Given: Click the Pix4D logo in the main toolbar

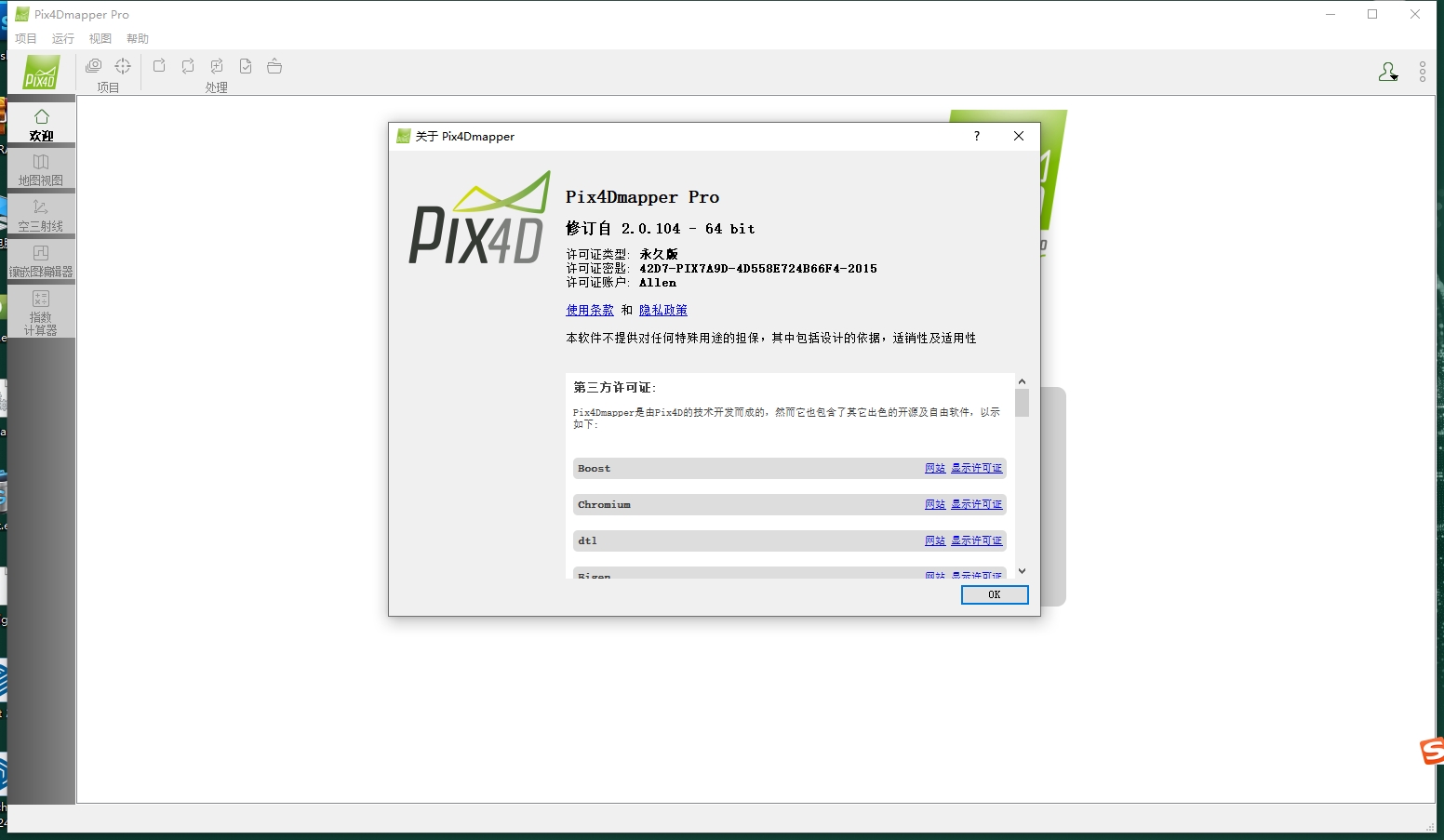Looking at the screenshot, I should [41, 73].
